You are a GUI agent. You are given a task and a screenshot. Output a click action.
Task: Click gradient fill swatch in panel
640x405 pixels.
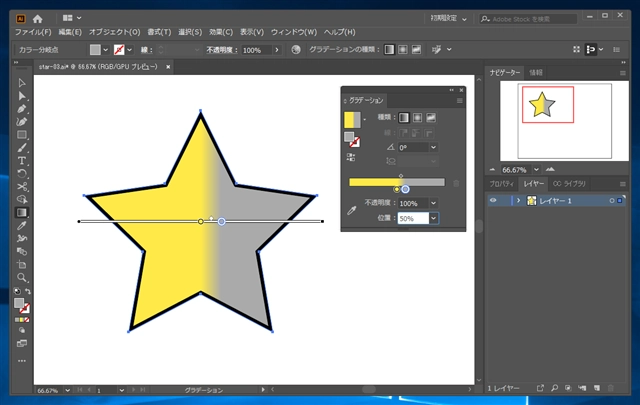[x=352, y=120]
